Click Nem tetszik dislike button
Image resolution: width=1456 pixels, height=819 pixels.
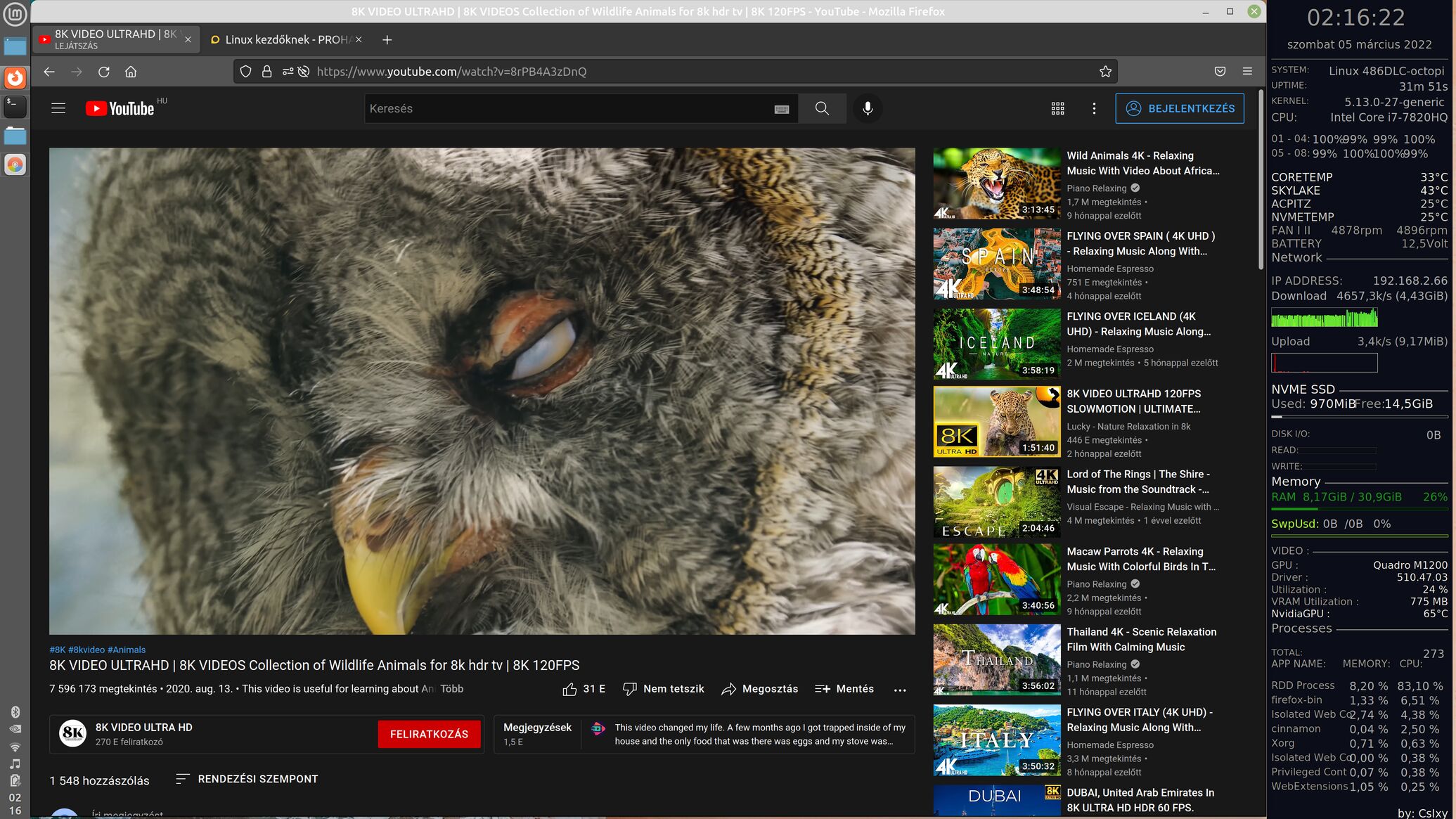point(663,689)
